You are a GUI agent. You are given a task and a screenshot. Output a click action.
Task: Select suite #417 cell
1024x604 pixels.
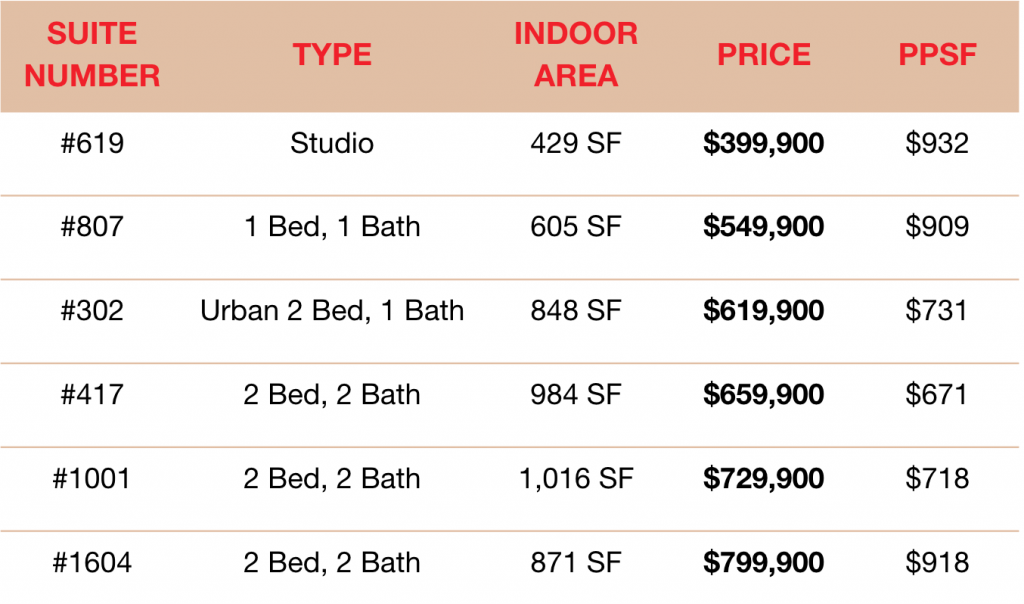point(92,395)
